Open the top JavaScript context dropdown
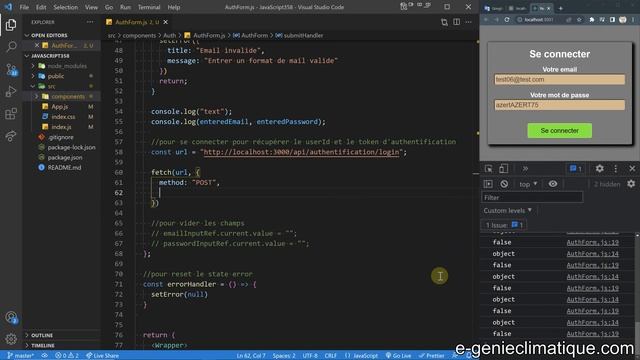 point(528,184)
